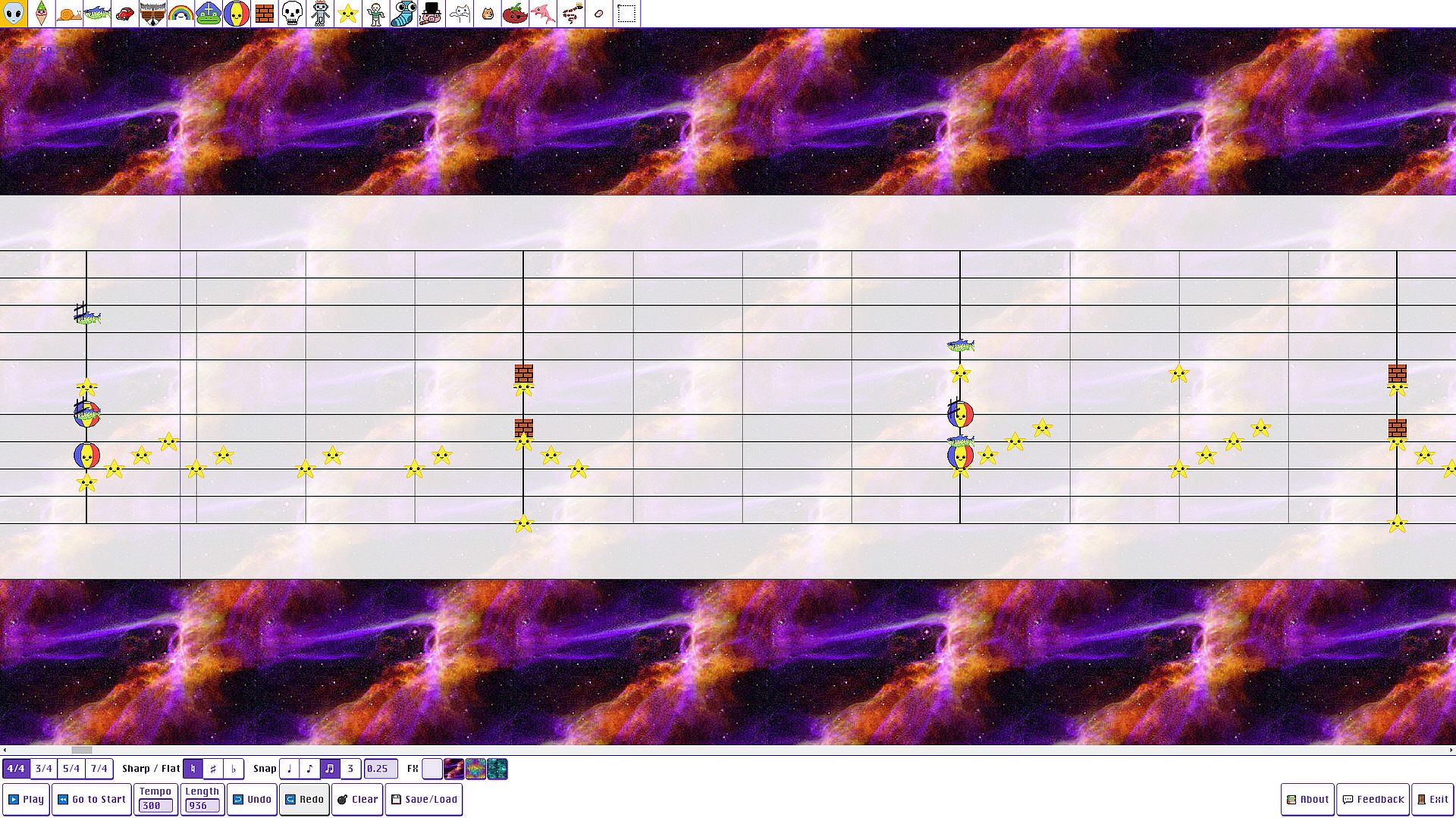
Task: Pick the snail instrument
Action: tap(69, 14)
